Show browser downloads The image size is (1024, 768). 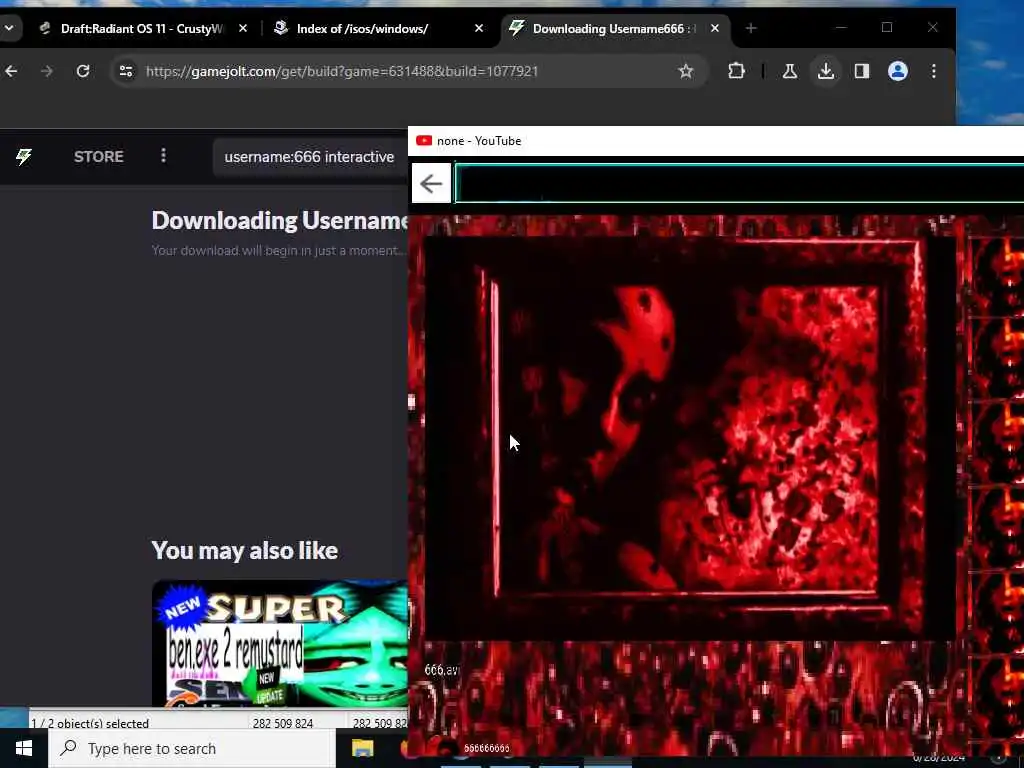825,71
